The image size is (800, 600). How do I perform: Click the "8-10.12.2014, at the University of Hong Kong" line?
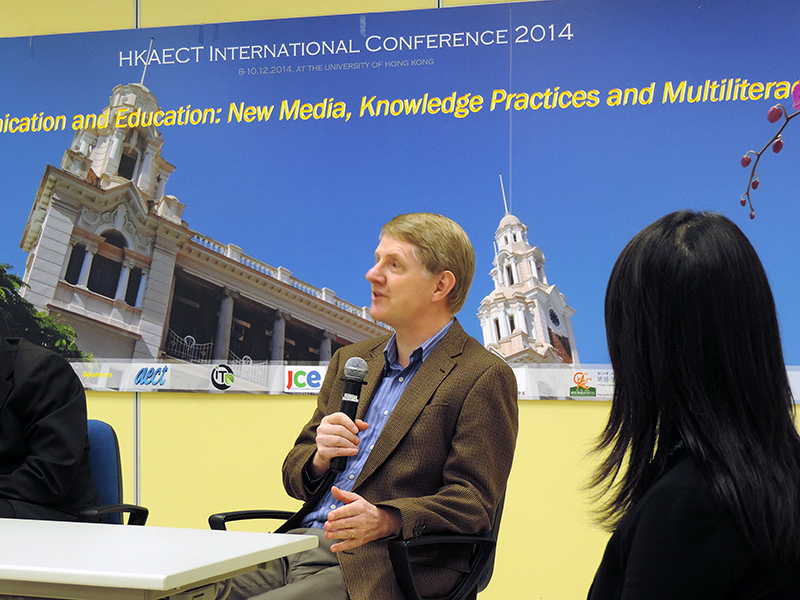[x=336, y=67]
